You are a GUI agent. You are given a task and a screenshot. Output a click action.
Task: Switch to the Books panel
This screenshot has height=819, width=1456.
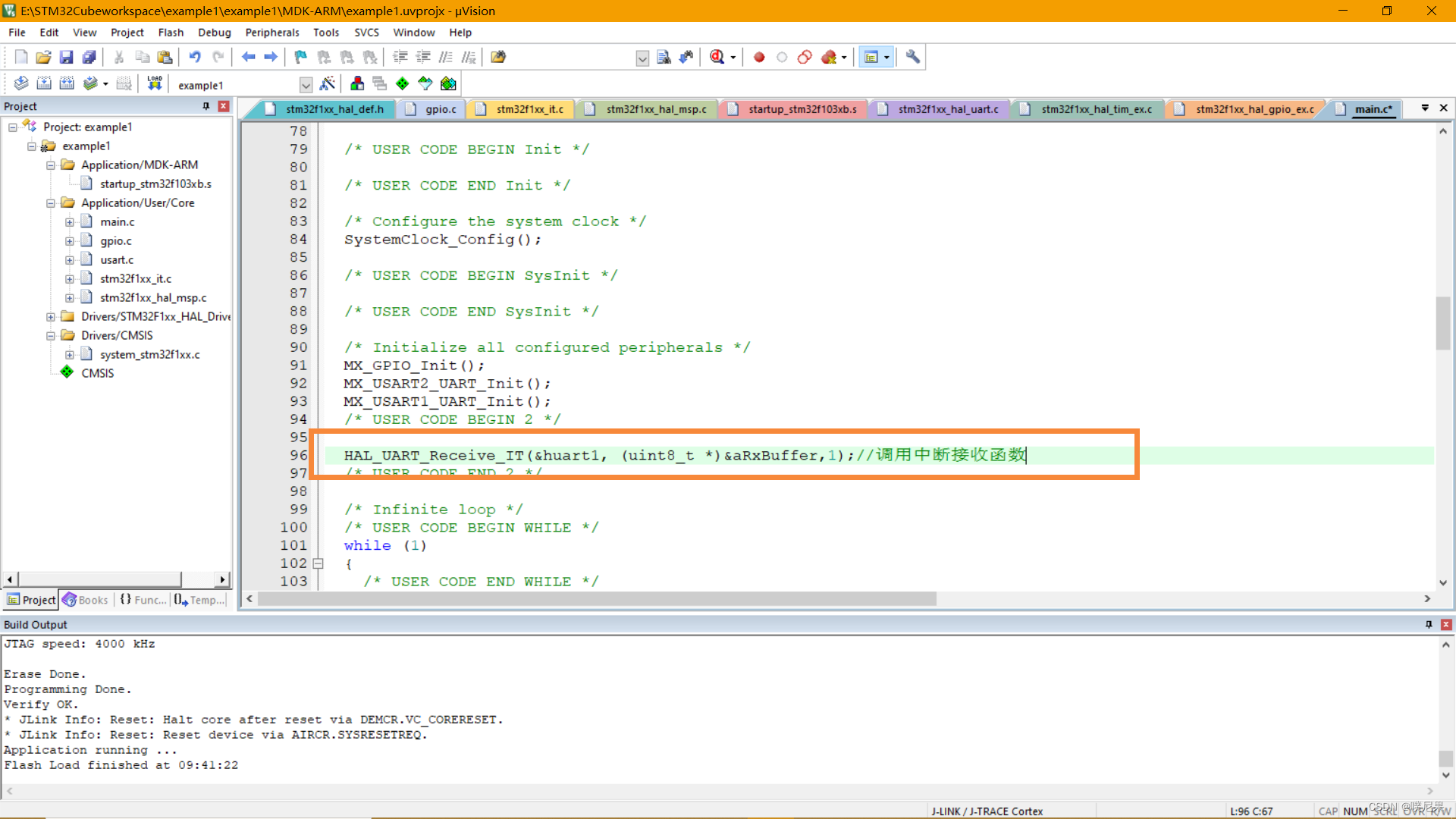(86, 599)
